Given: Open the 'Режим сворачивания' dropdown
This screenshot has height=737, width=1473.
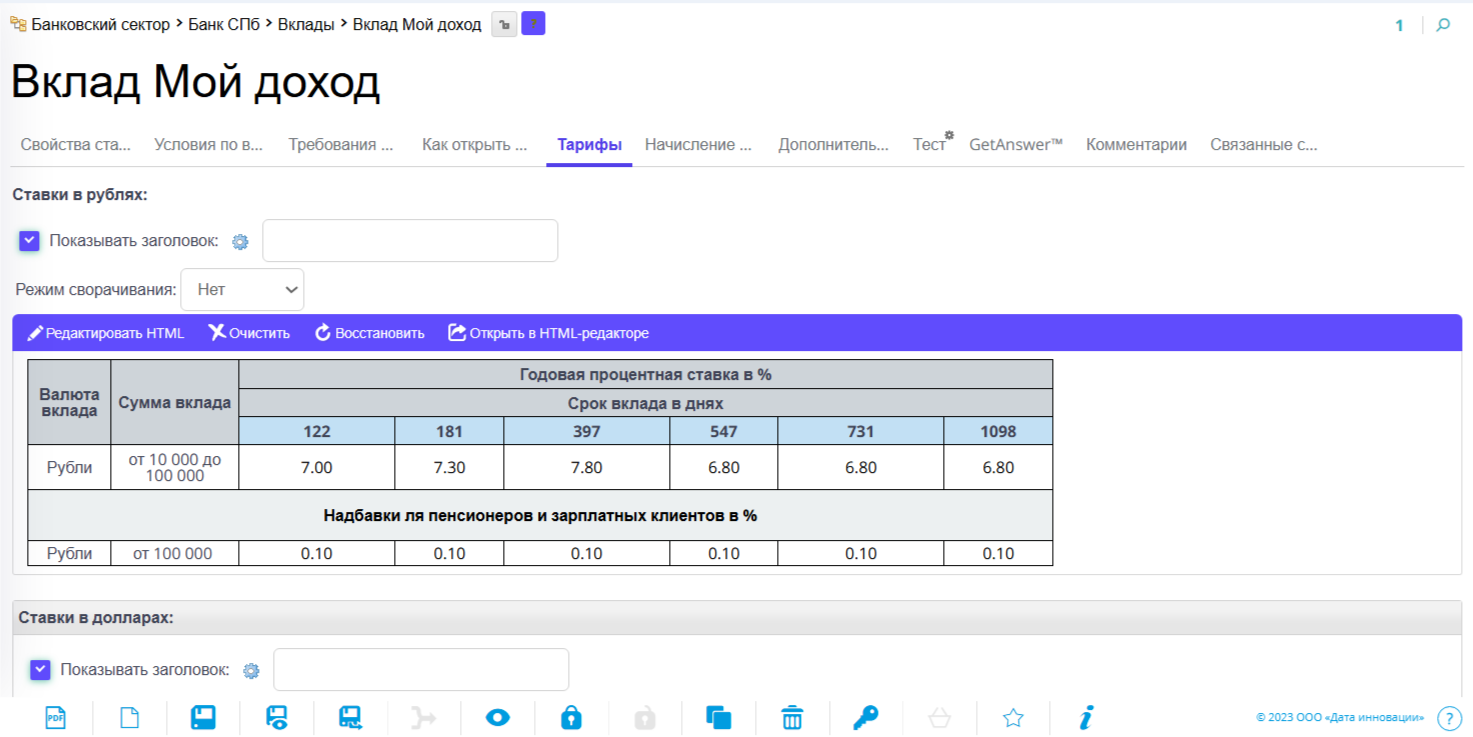Looking at the screenshot, I should click(242, 290).
